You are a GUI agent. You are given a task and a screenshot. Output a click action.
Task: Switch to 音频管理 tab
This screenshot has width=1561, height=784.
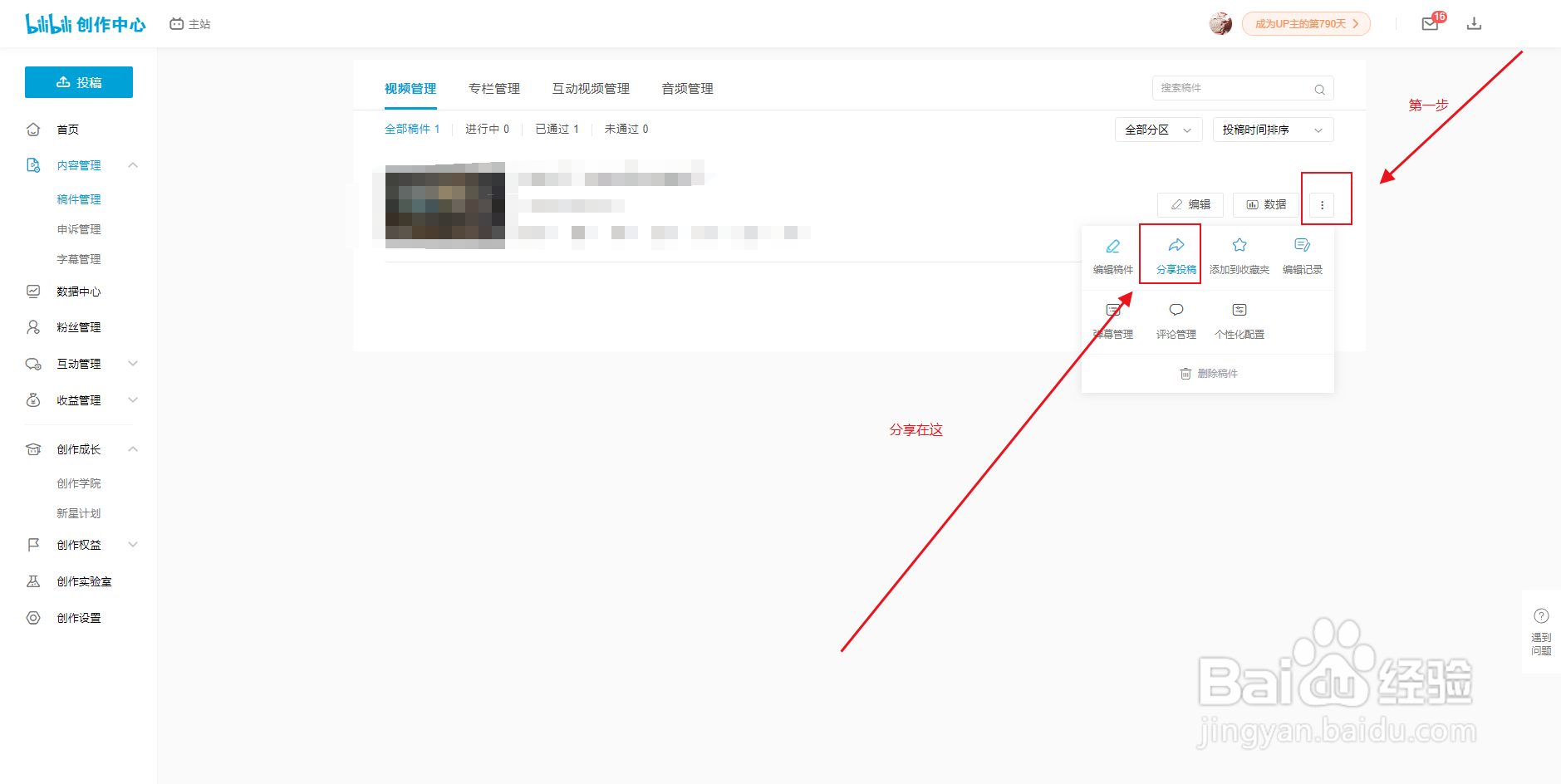687,89
